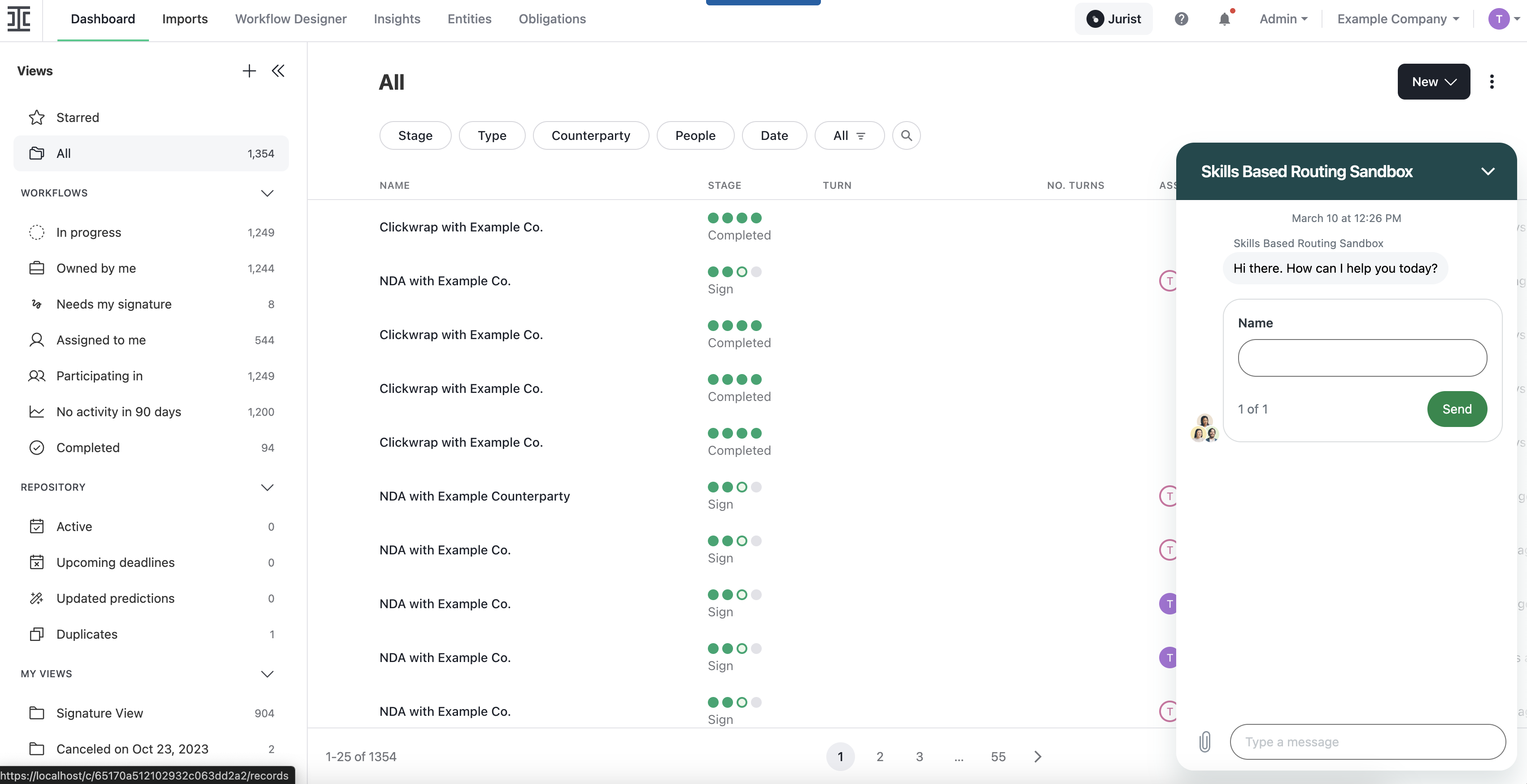Image resolution: width=1527 pixels, height=784 pixels.
Task: Open the user avatar T menu
Action: click(x=1504, y=19)
